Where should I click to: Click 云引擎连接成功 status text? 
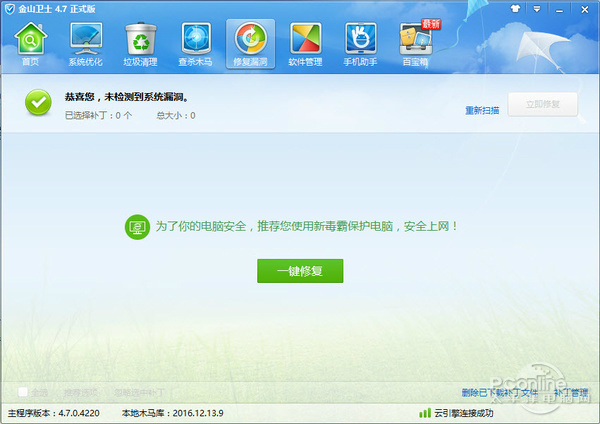click(464, 413)
